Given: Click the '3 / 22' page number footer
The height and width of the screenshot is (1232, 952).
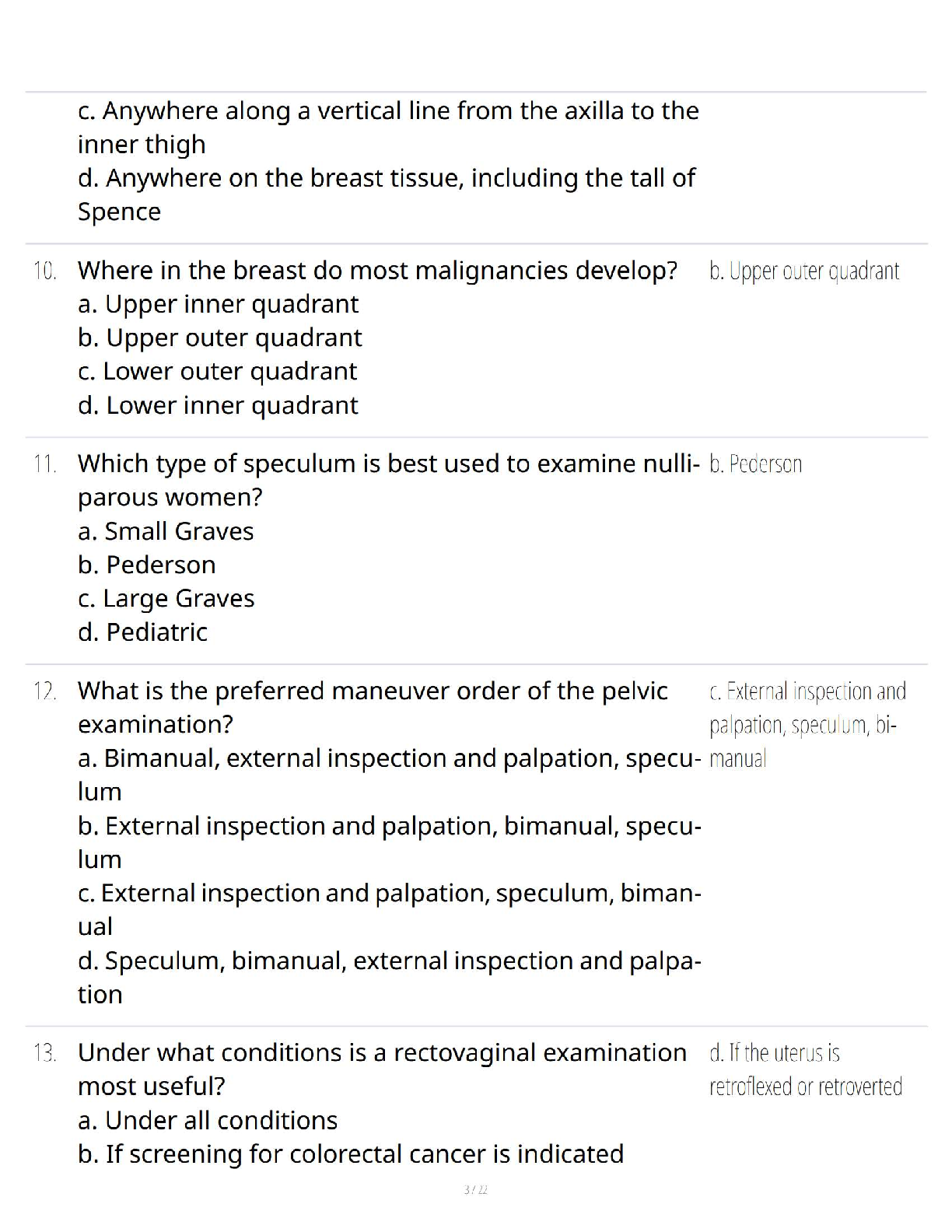Looking at the screenshot, I should [475, 1190].
